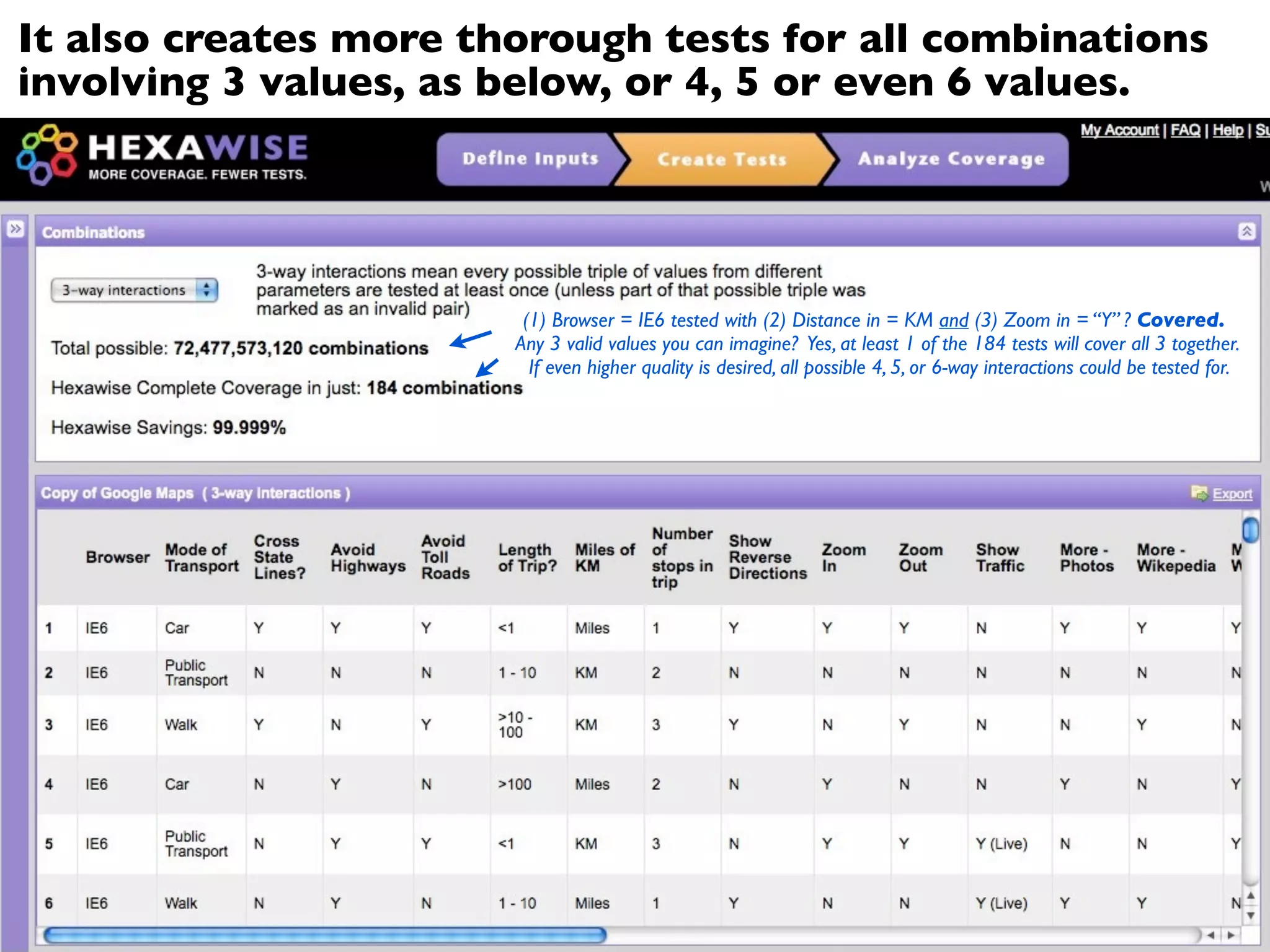Screen dimensions: 1270x952
Task: Click the Avoid Toll Roads column header
Action: pos(445,557)
